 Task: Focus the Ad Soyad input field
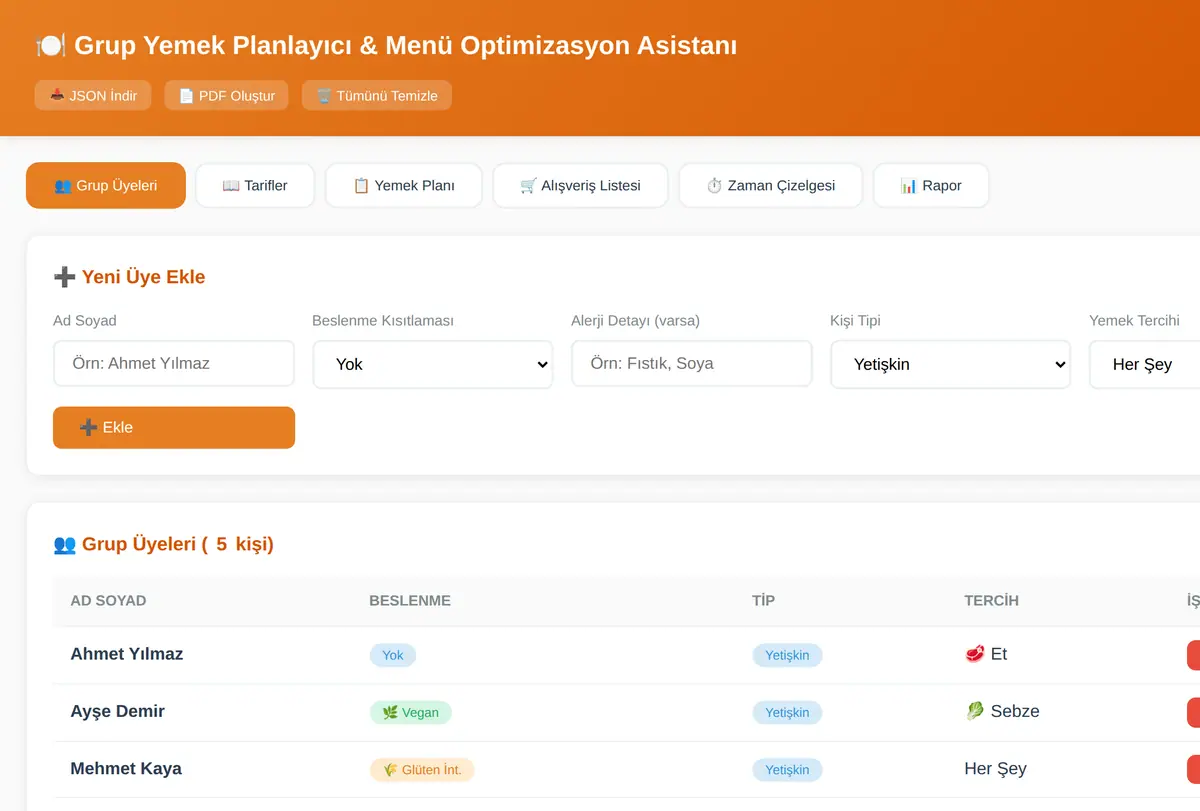pyautogui.click(x=174, y=364)
